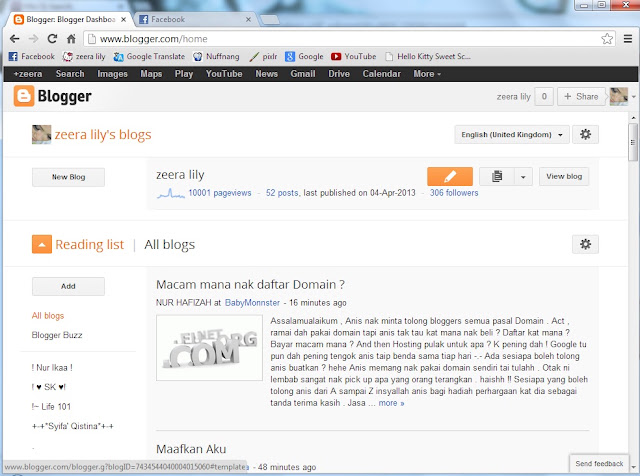Open the More dropdown in Google bar
The width and height of the screenshot is (640, 476).
coord(427,74)
